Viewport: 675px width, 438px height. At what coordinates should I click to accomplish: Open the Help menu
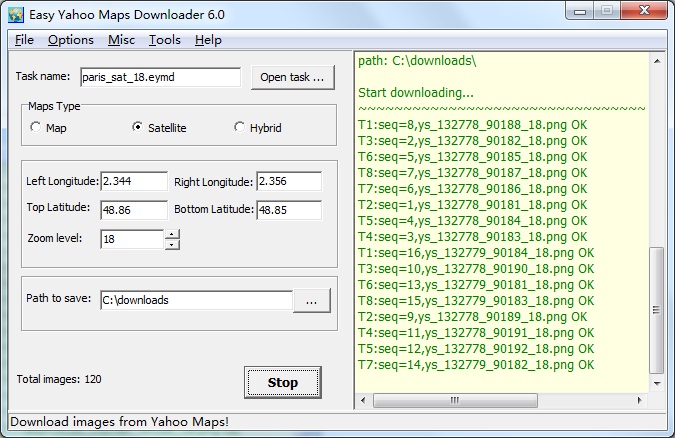[x=208, y=40]
